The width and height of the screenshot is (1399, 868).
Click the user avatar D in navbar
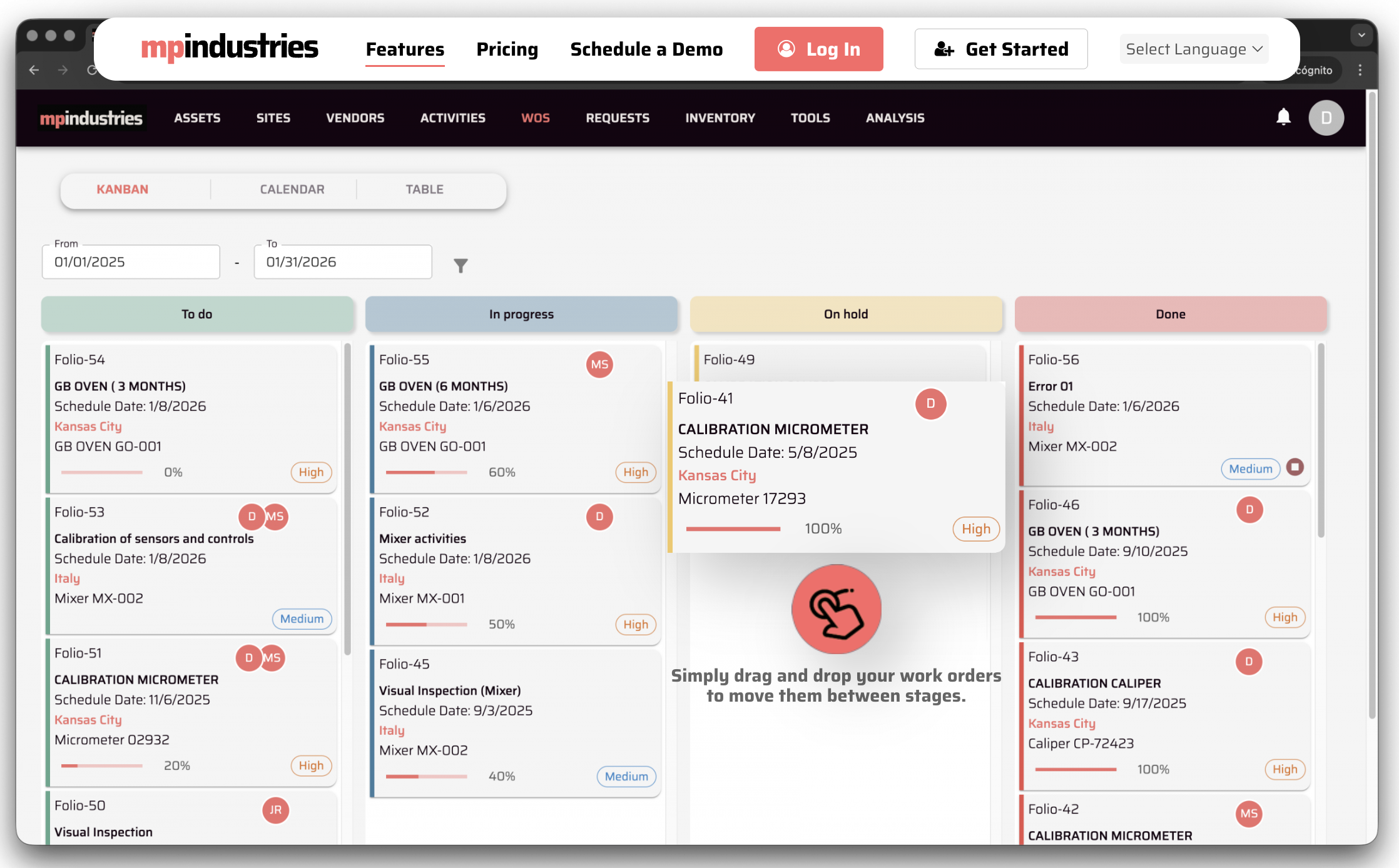1326,118
